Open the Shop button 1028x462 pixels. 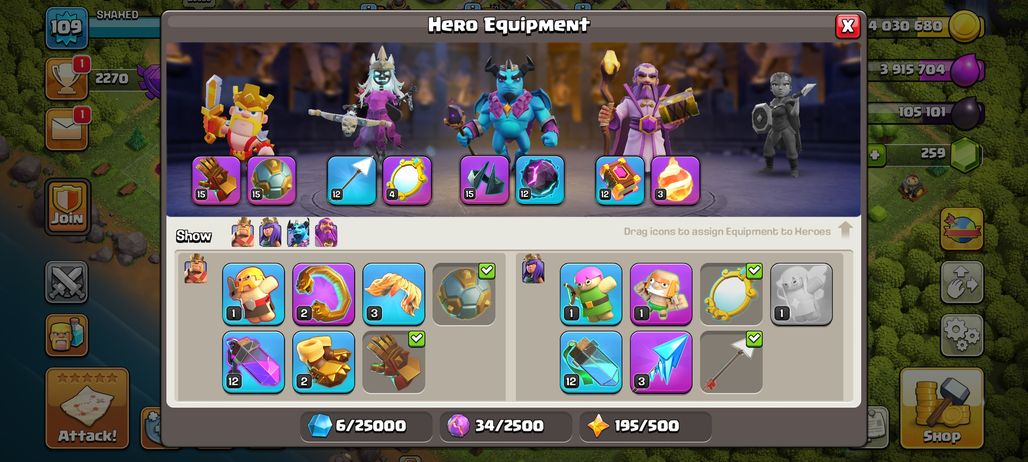pos(941,408)
